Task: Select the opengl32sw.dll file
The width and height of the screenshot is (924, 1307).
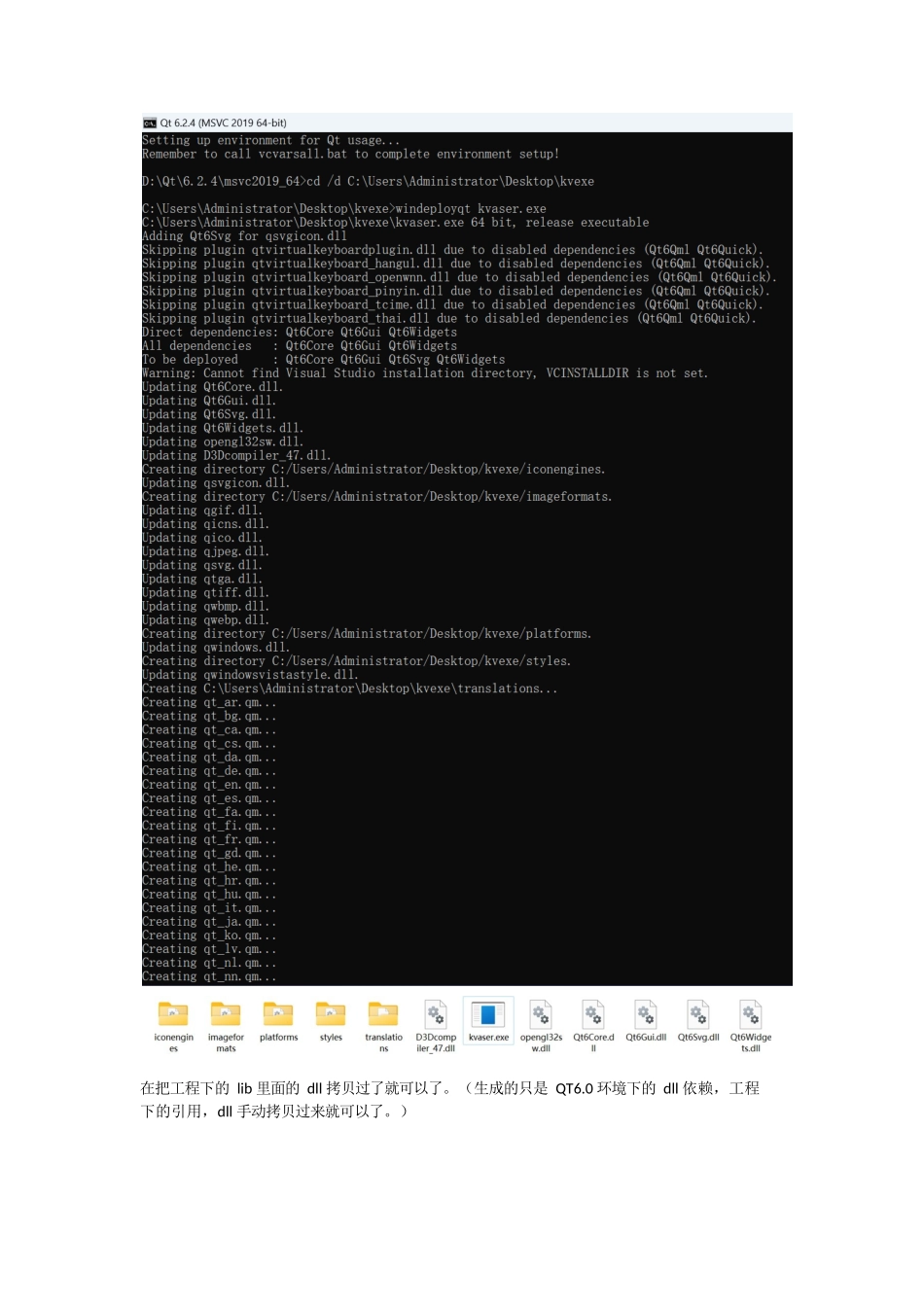Action: (541, 1027)
